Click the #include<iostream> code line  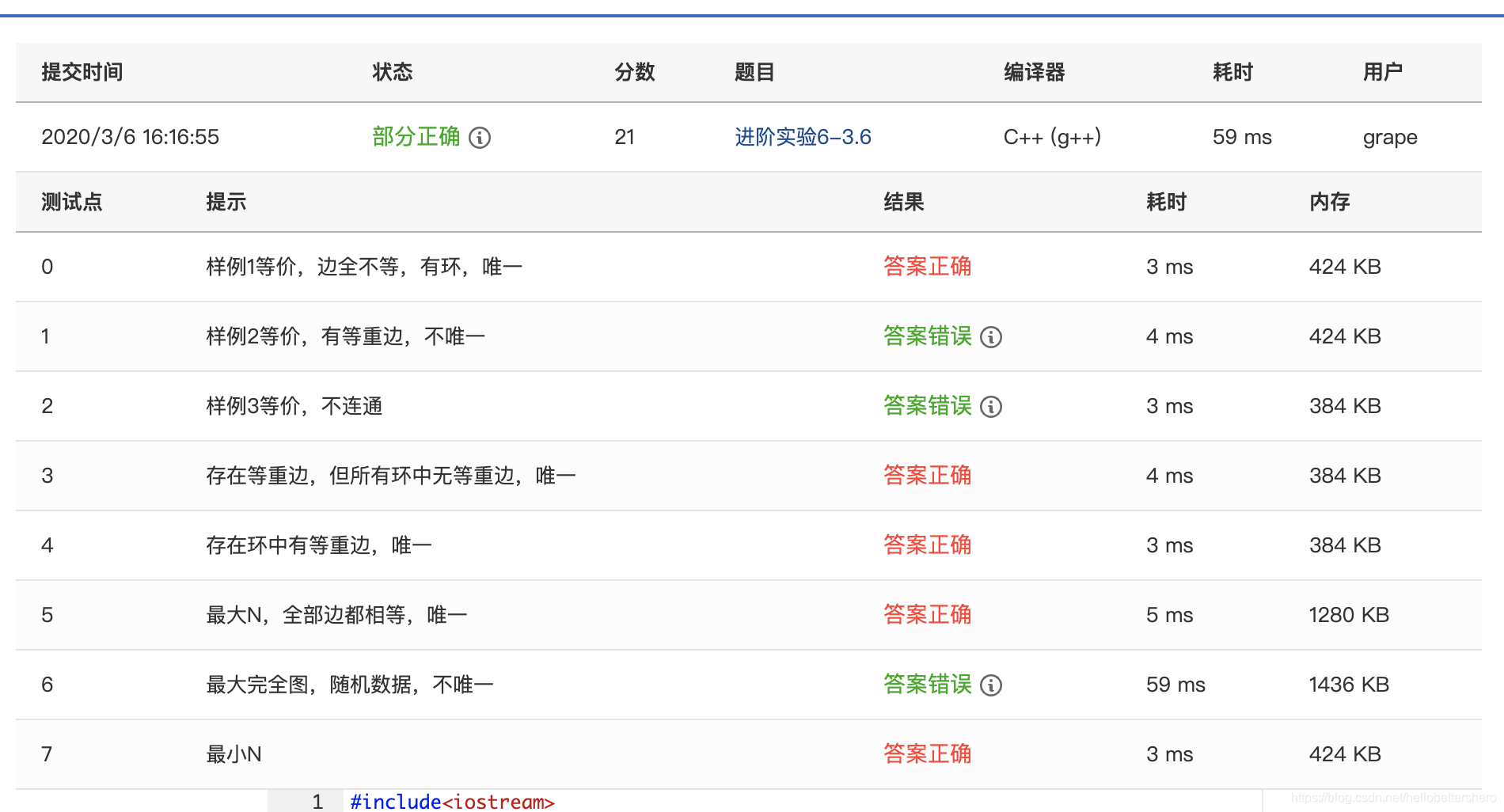[x=452, y=802]
